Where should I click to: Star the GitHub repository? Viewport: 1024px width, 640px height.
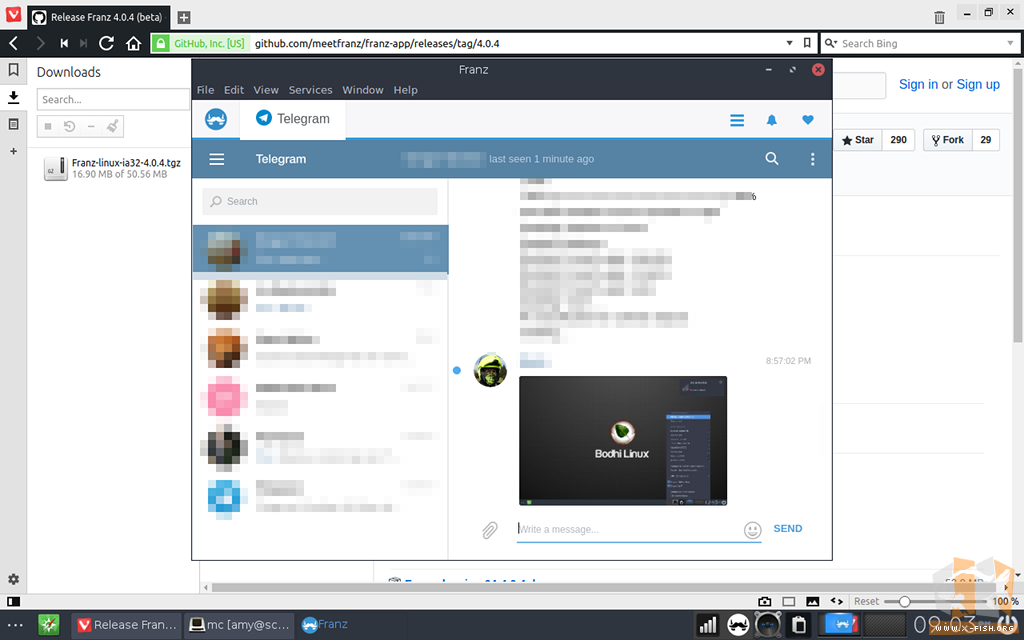pos(857,140)
